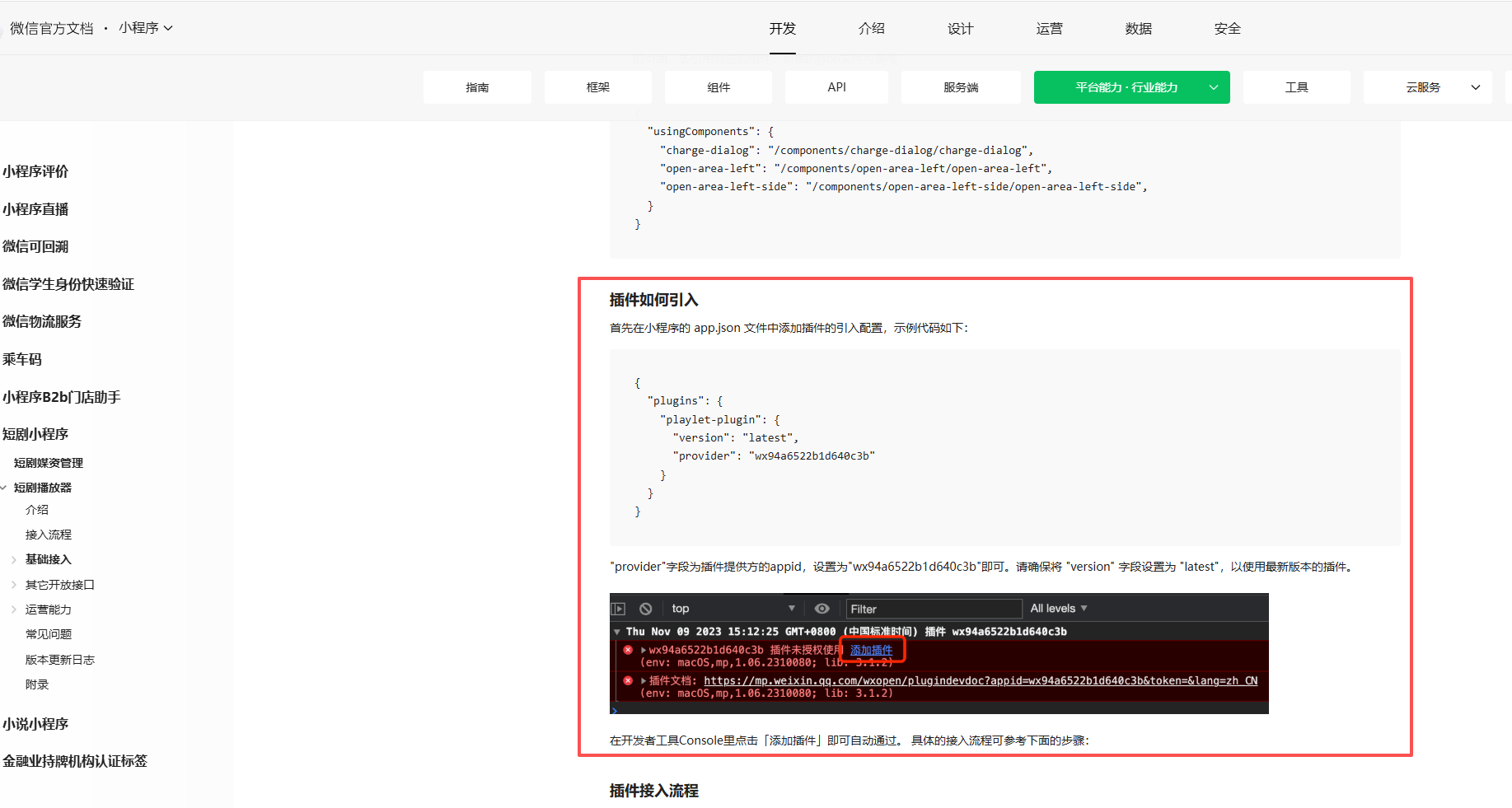1512x808 pixels.
Task: Open 微信可回溯 in the sidebar
Action: point(35,246)
